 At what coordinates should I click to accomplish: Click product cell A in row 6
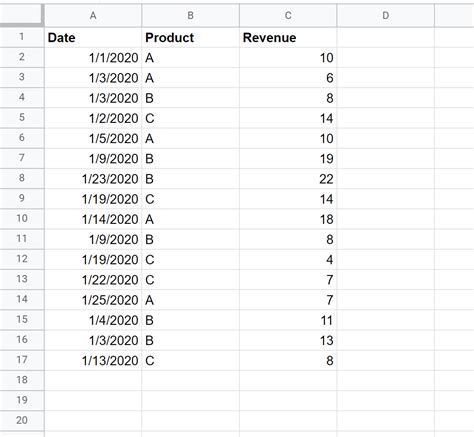[x=190, y=138]
